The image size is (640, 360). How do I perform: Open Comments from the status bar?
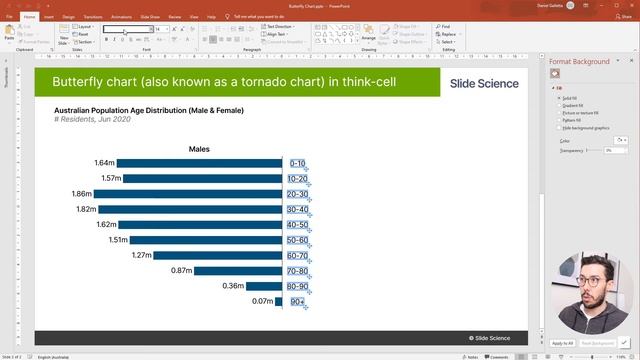tap(496, 357)
